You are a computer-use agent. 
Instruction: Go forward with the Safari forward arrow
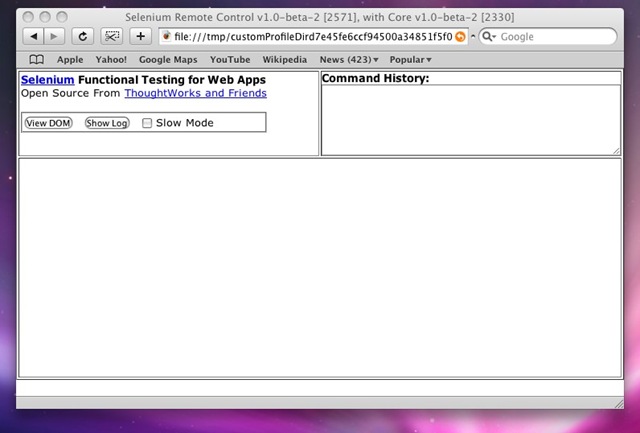click(54, 37)
